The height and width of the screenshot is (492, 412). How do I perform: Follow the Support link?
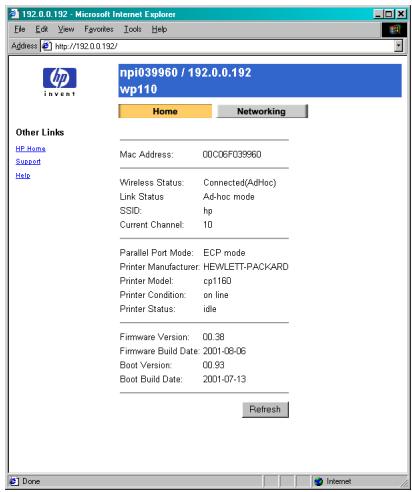click(28, 161)
